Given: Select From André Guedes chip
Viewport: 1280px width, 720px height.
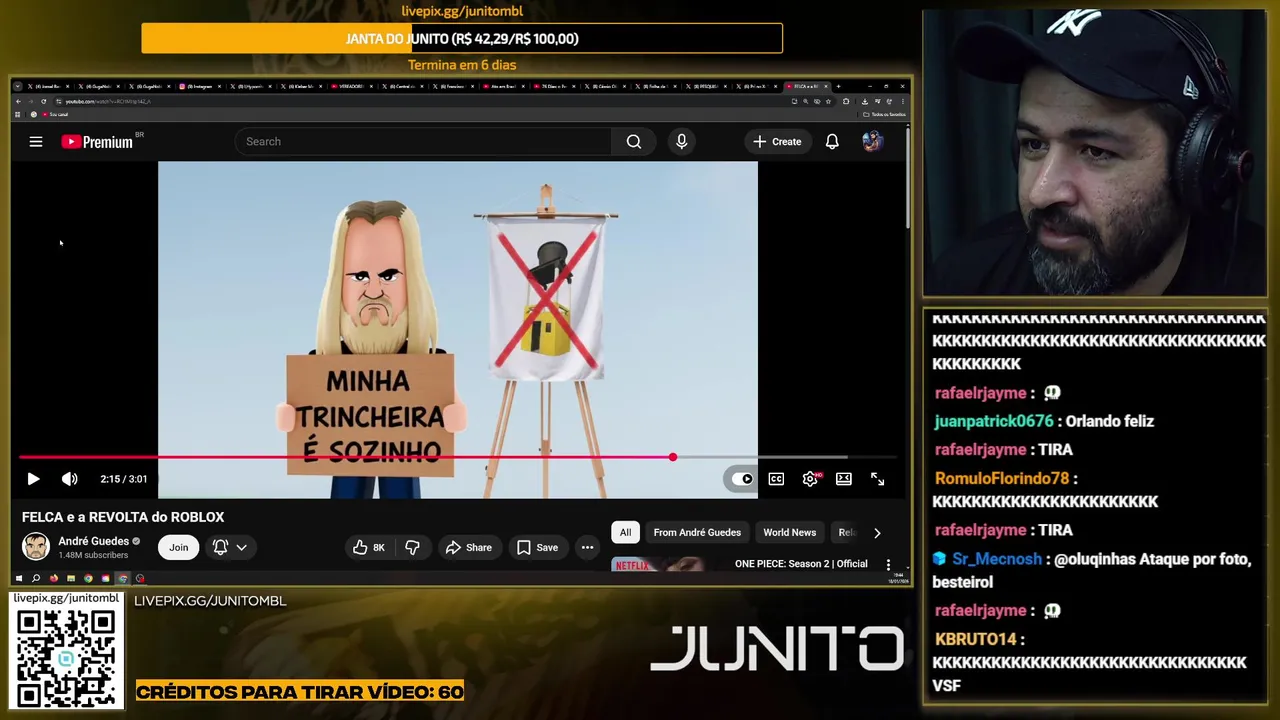Looking at the screenshot, I should [x=697, y=533].
